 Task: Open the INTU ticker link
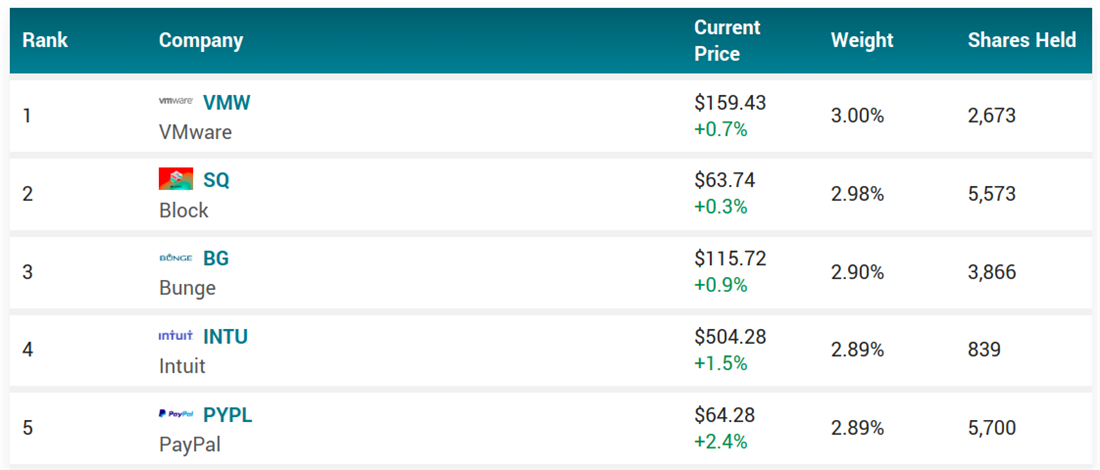[x=225, y=336]
